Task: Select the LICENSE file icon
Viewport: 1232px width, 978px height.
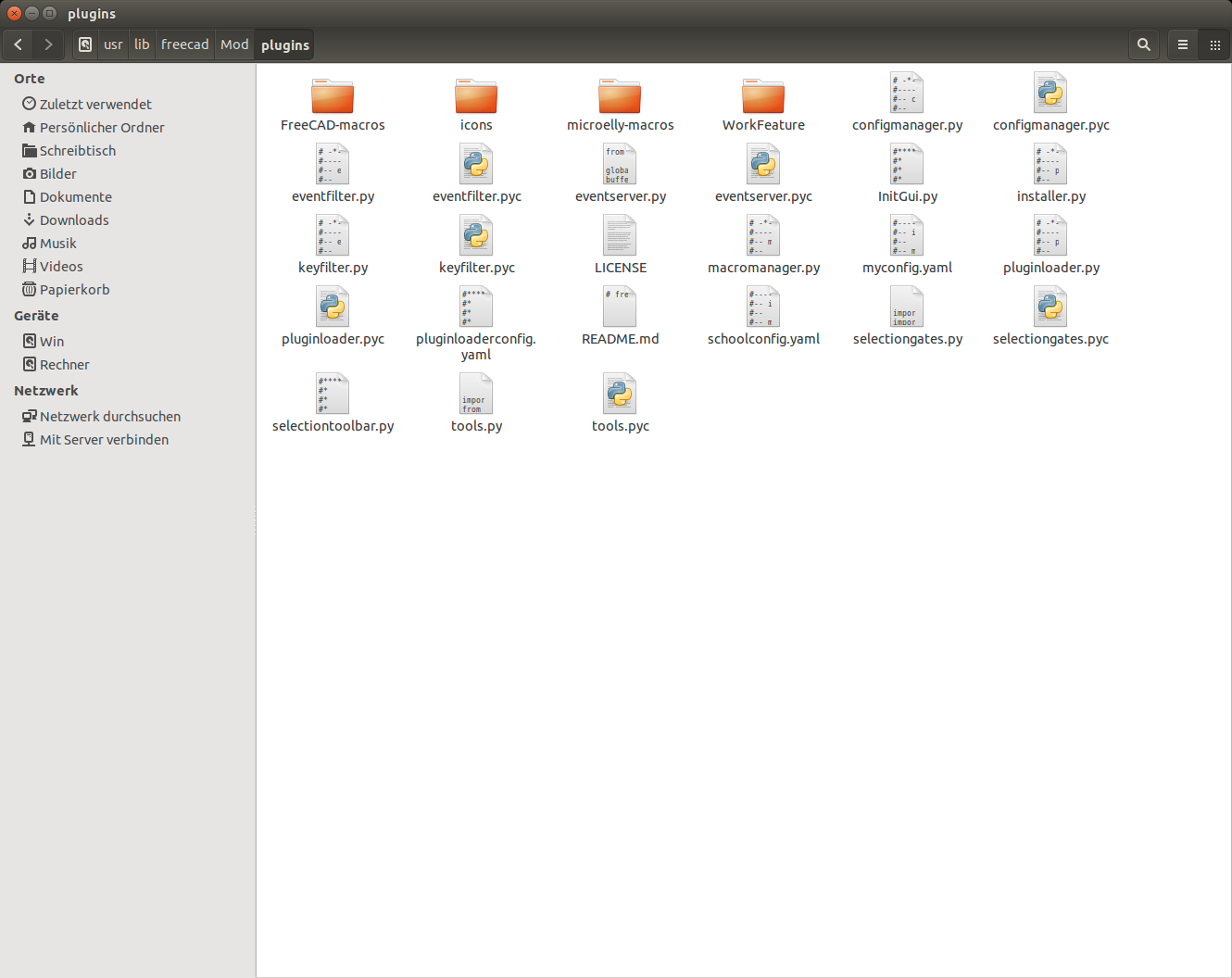Action: 620,235
